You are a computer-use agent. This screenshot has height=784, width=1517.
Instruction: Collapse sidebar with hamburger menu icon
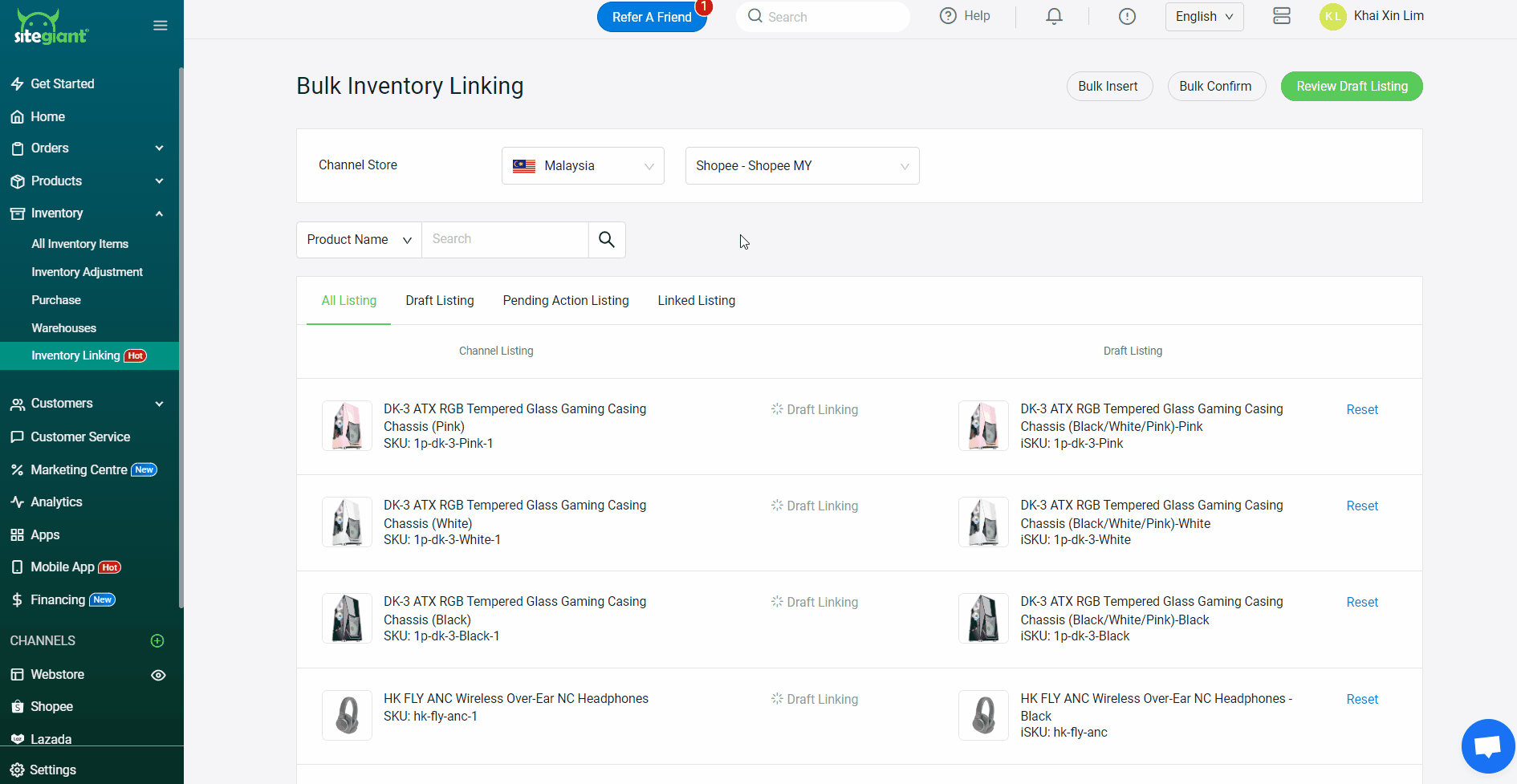161,26
